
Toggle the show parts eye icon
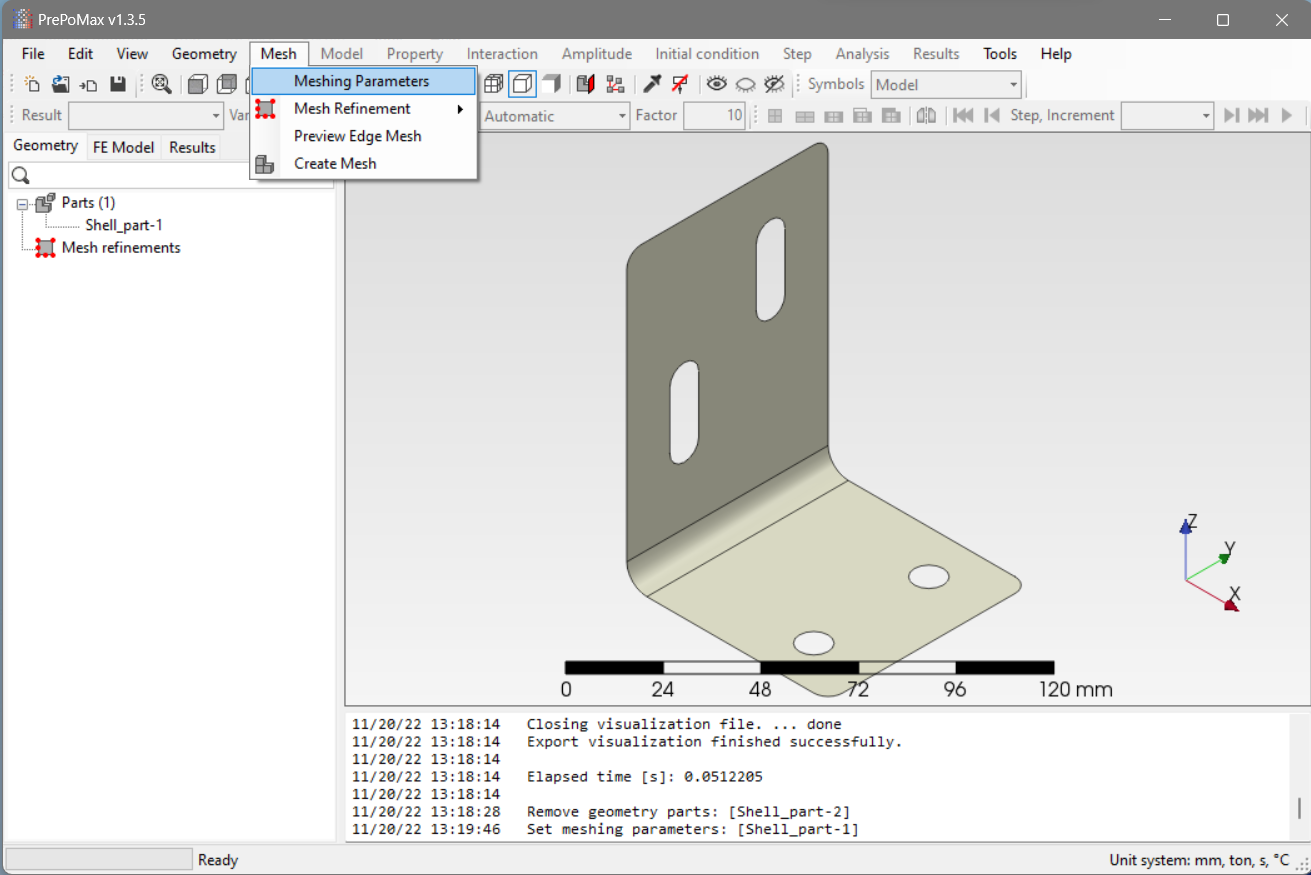tap(717, 84)
